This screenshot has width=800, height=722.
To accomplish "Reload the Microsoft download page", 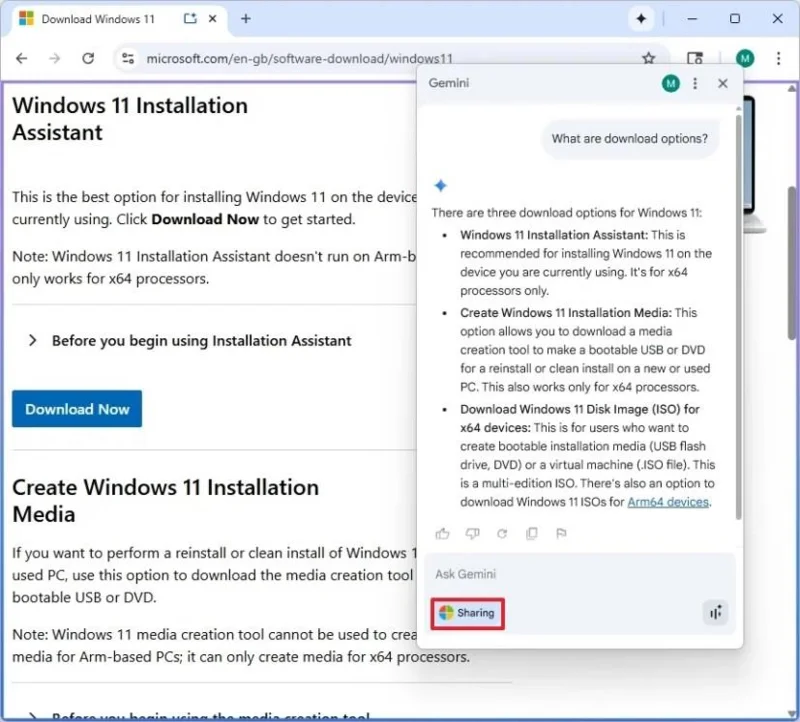I will pyautogui.click(x=88, y=59).
